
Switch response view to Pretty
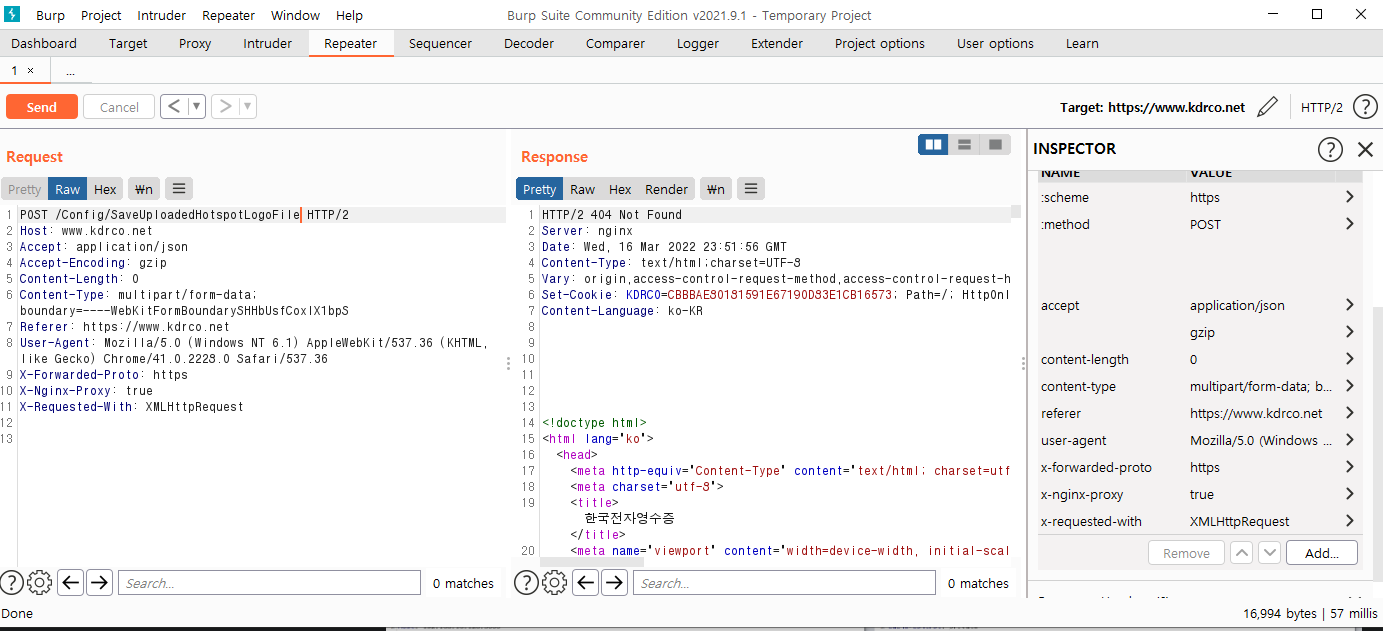539,189
